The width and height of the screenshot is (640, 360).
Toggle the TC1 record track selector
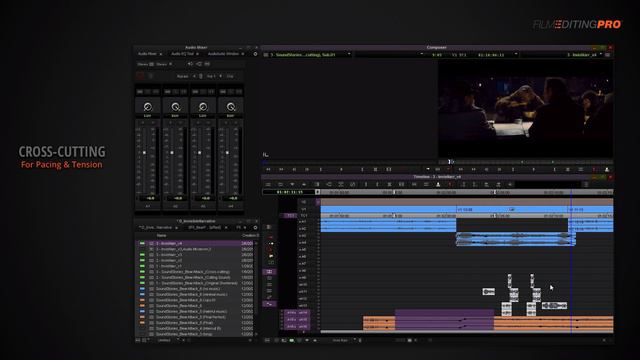[x=303, y=215]
